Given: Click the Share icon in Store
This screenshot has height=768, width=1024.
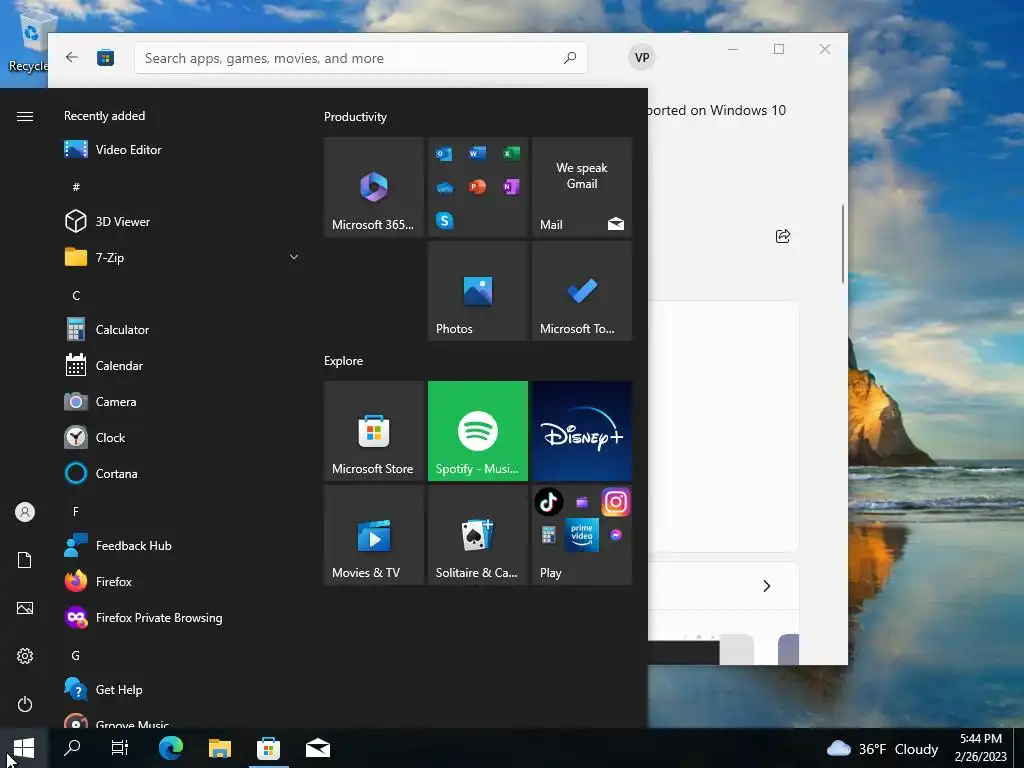Looking at the screenshot, I should point(782,236).
